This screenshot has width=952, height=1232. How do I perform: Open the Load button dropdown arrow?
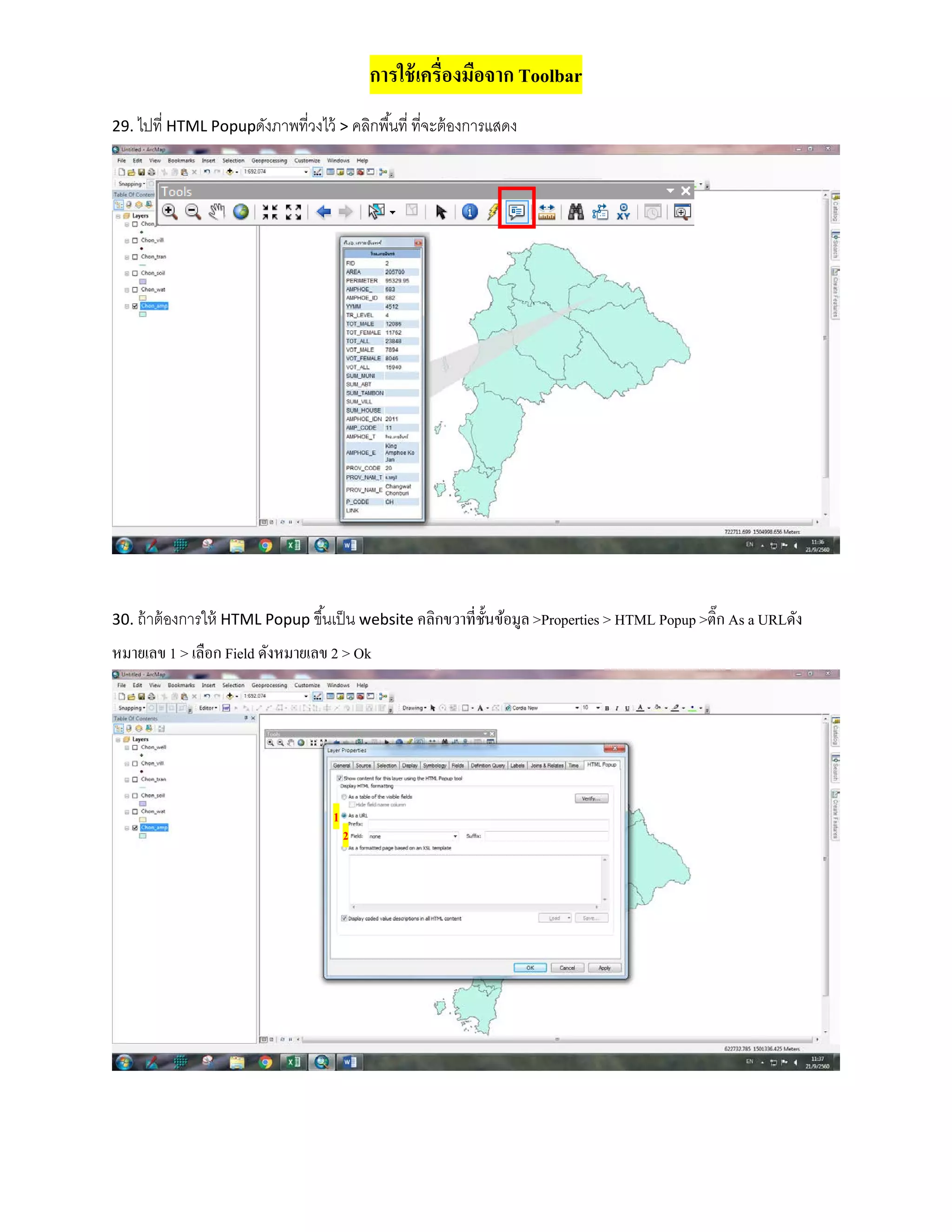pos(569,918)
